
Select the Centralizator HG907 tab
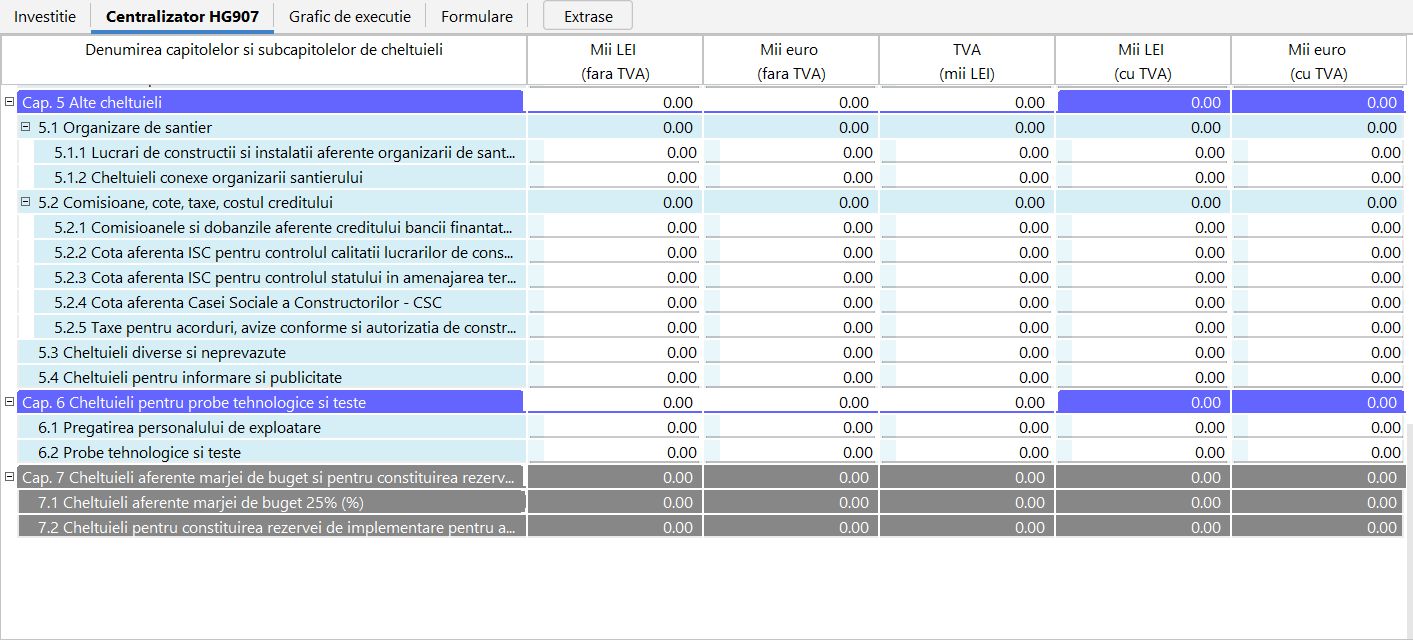(x=182, y=17)
